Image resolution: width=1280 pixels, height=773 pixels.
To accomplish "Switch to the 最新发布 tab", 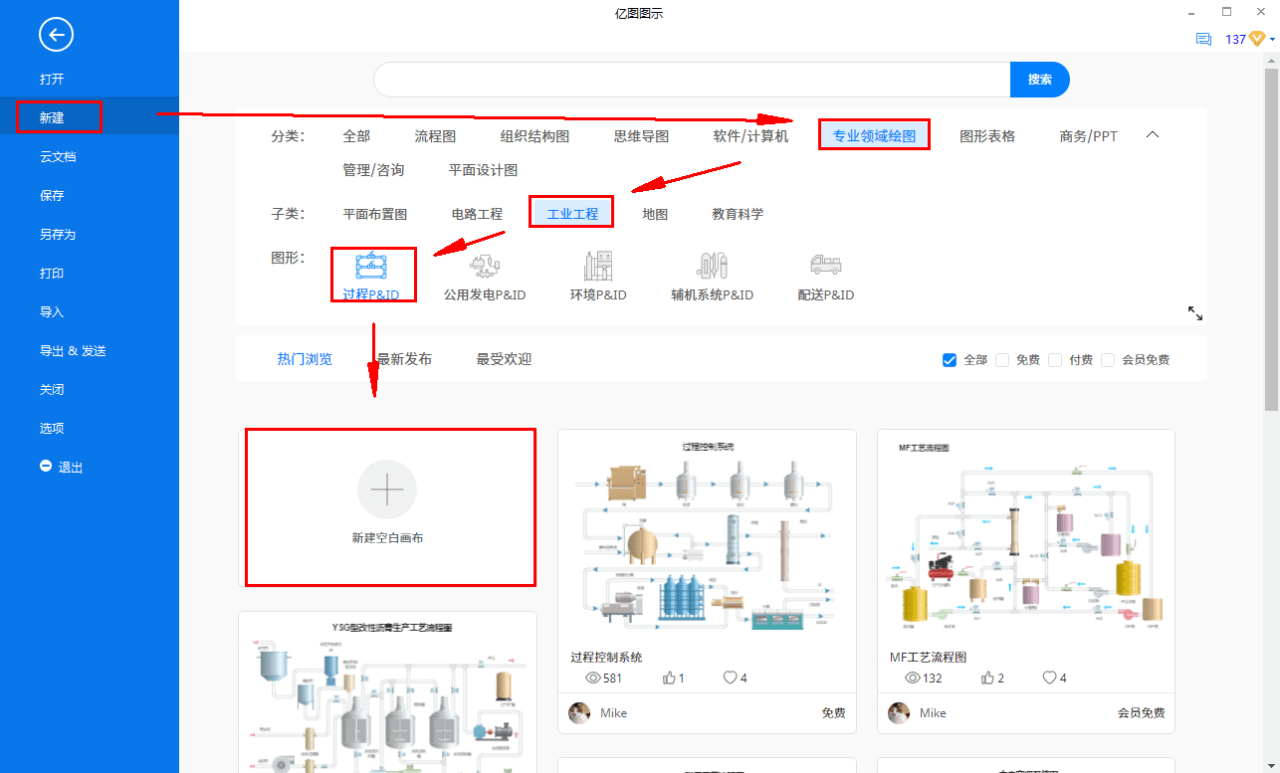I will click(x=404, y=359).
